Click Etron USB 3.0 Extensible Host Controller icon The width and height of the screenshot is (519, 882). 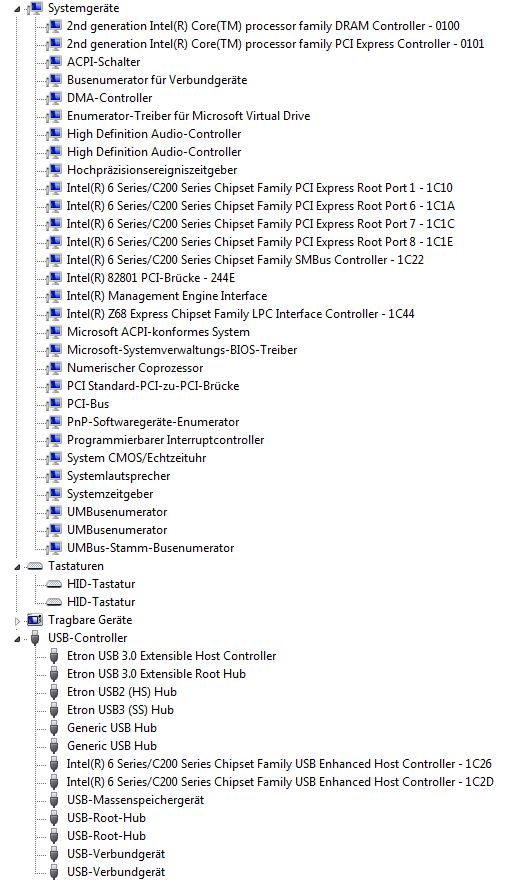(54, 656)
